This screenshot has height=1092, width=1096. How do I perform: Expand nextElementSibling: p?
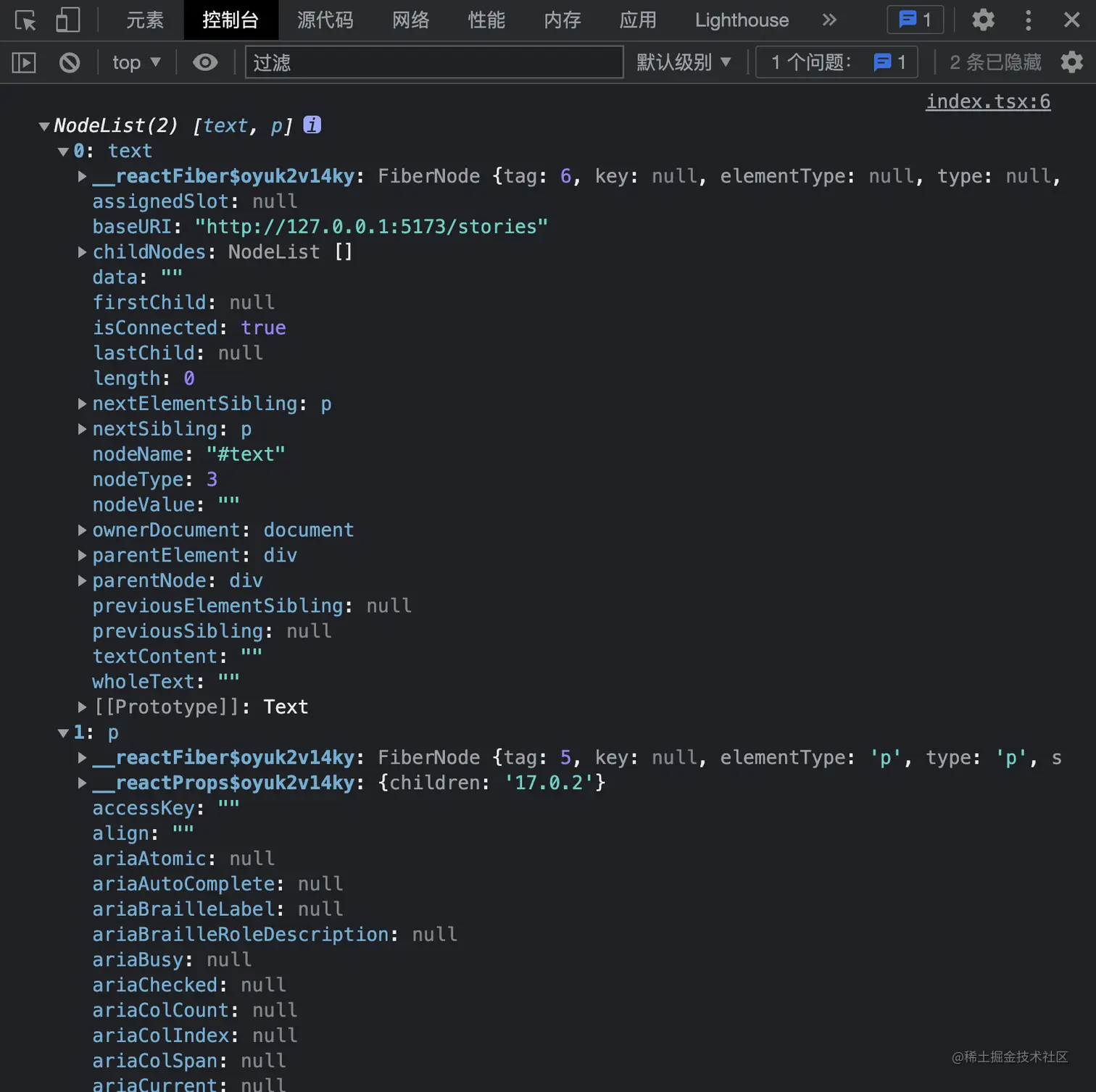pyautogui.click(x=82, y=404)
